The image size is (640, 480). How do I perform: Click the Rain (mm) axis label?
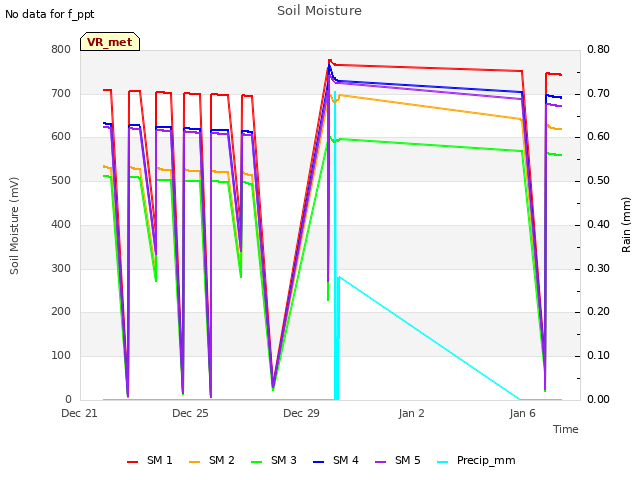click(626, 225)
